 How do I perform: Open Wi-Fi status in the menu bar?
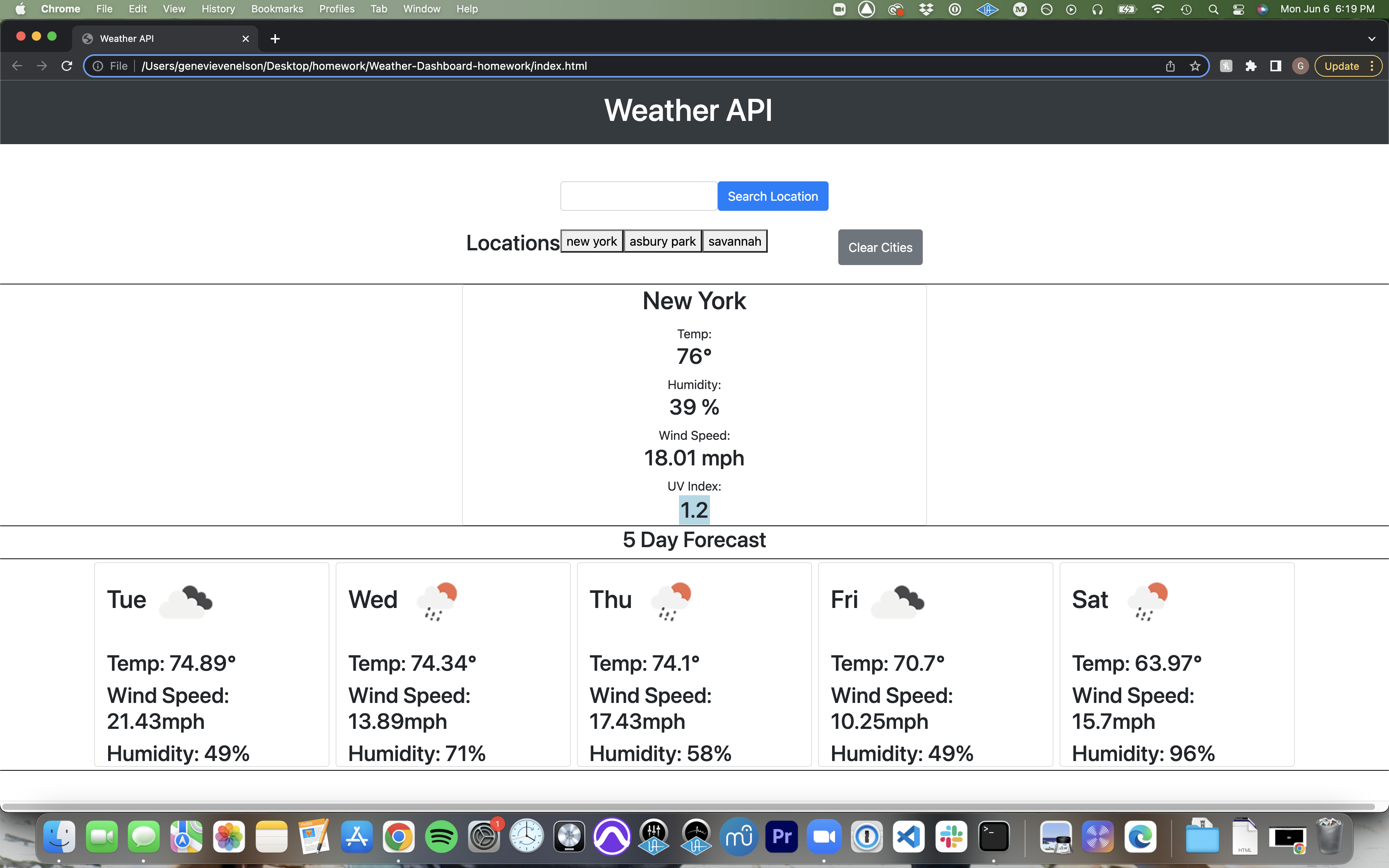1158,9
